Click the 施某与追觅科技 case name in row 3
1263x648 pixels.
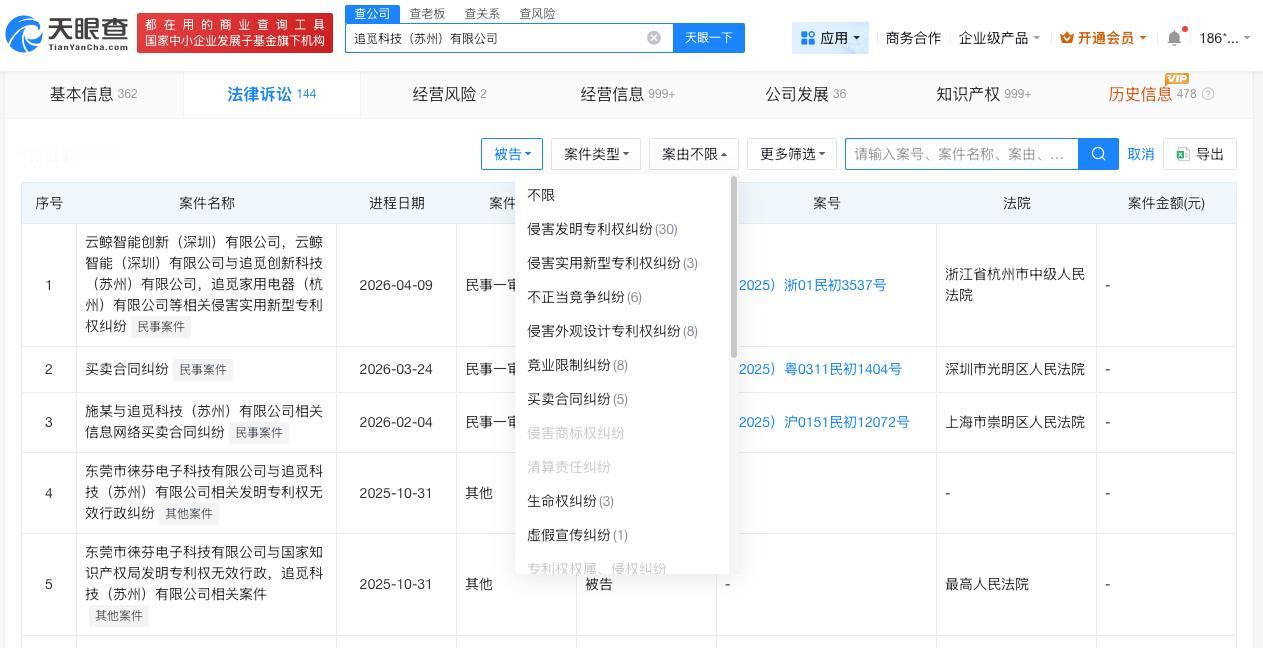click(x=204, y=422)
